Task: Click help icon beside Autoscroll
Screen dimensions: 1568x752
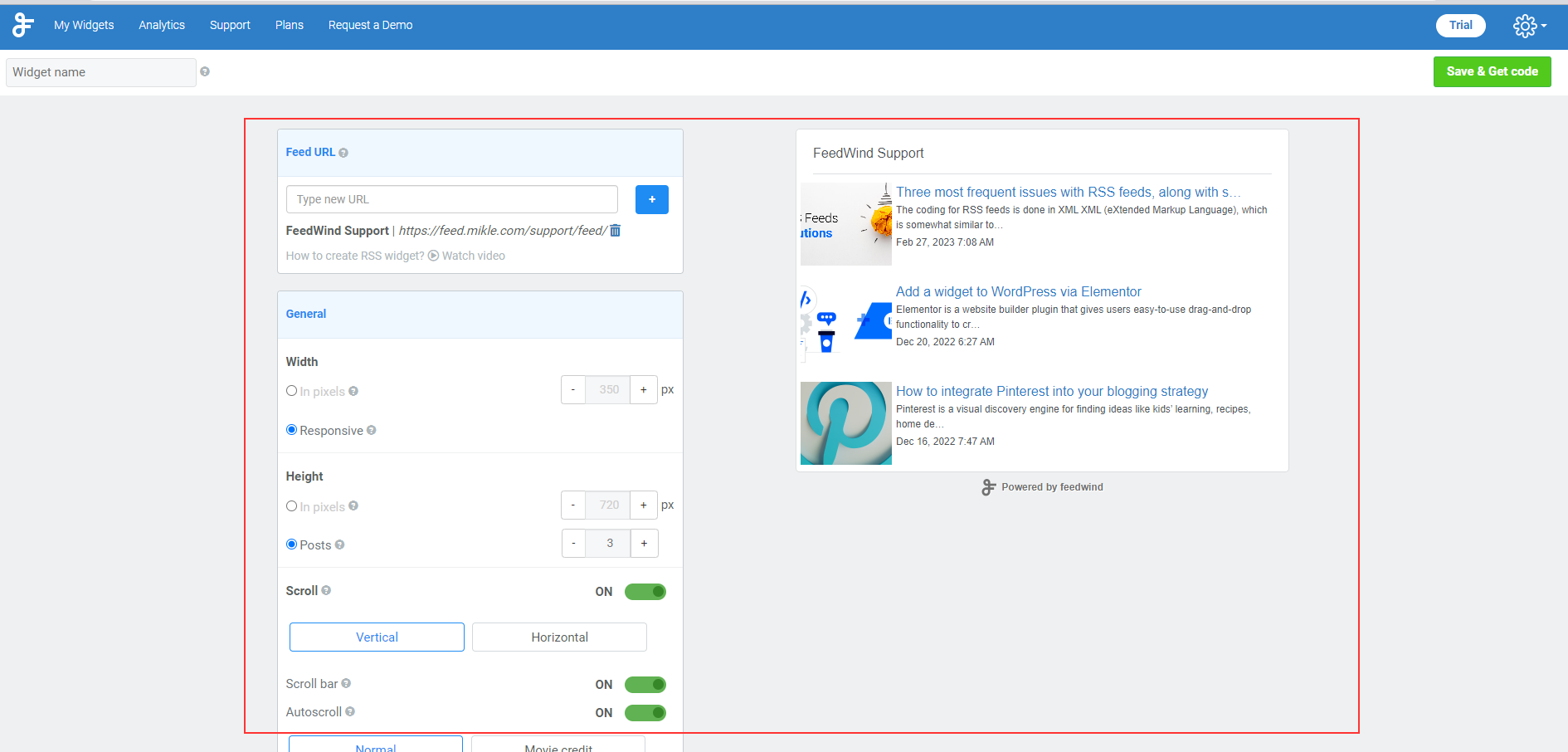Action: point(350,711)
